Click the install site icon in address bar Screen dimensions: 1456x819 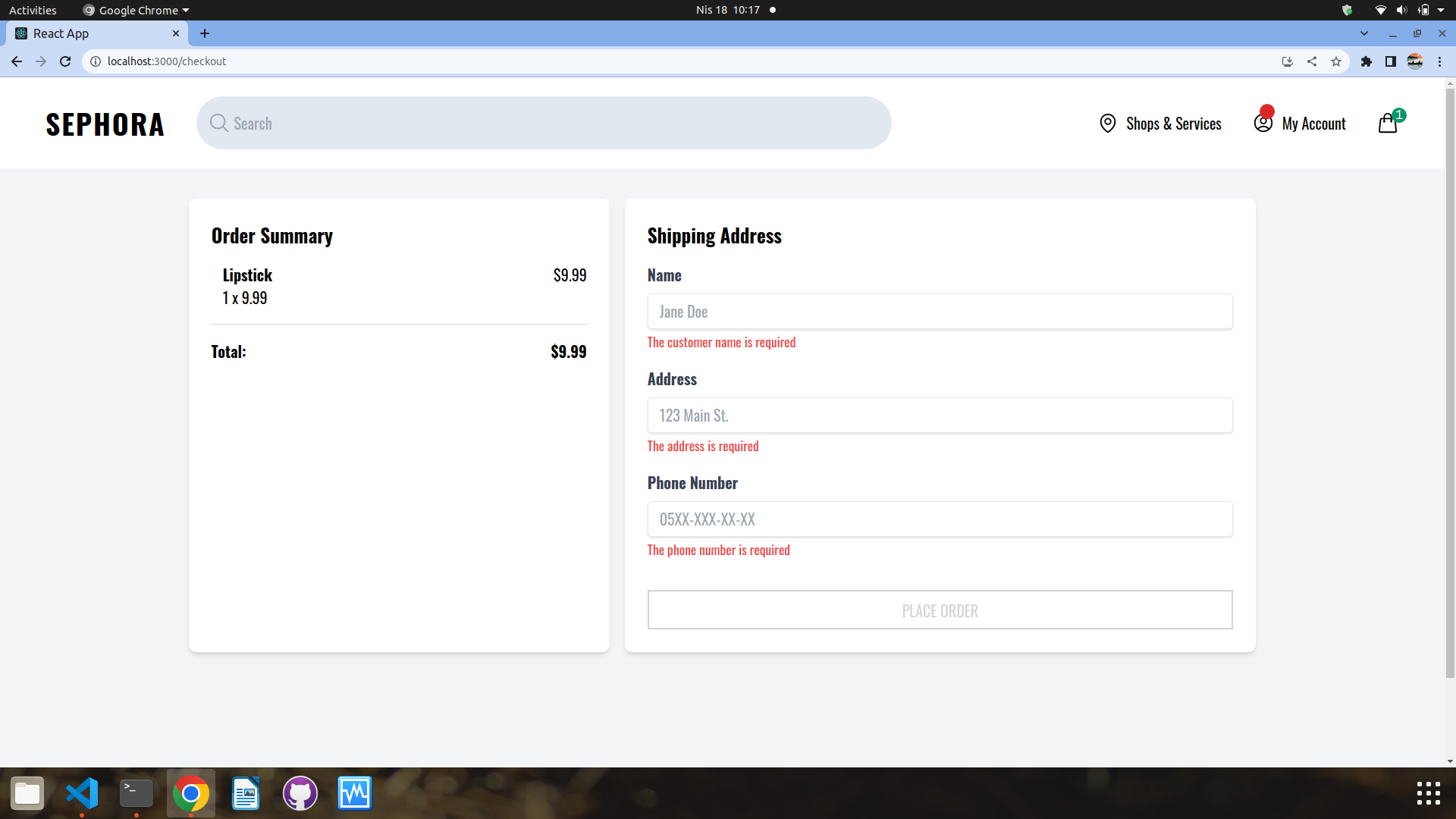click(x=1287, y=61)
